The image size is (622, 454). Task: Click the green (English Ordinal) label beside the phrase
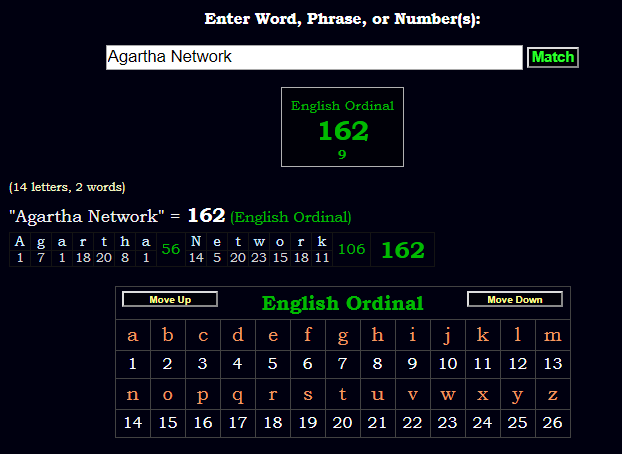[291, 217]
